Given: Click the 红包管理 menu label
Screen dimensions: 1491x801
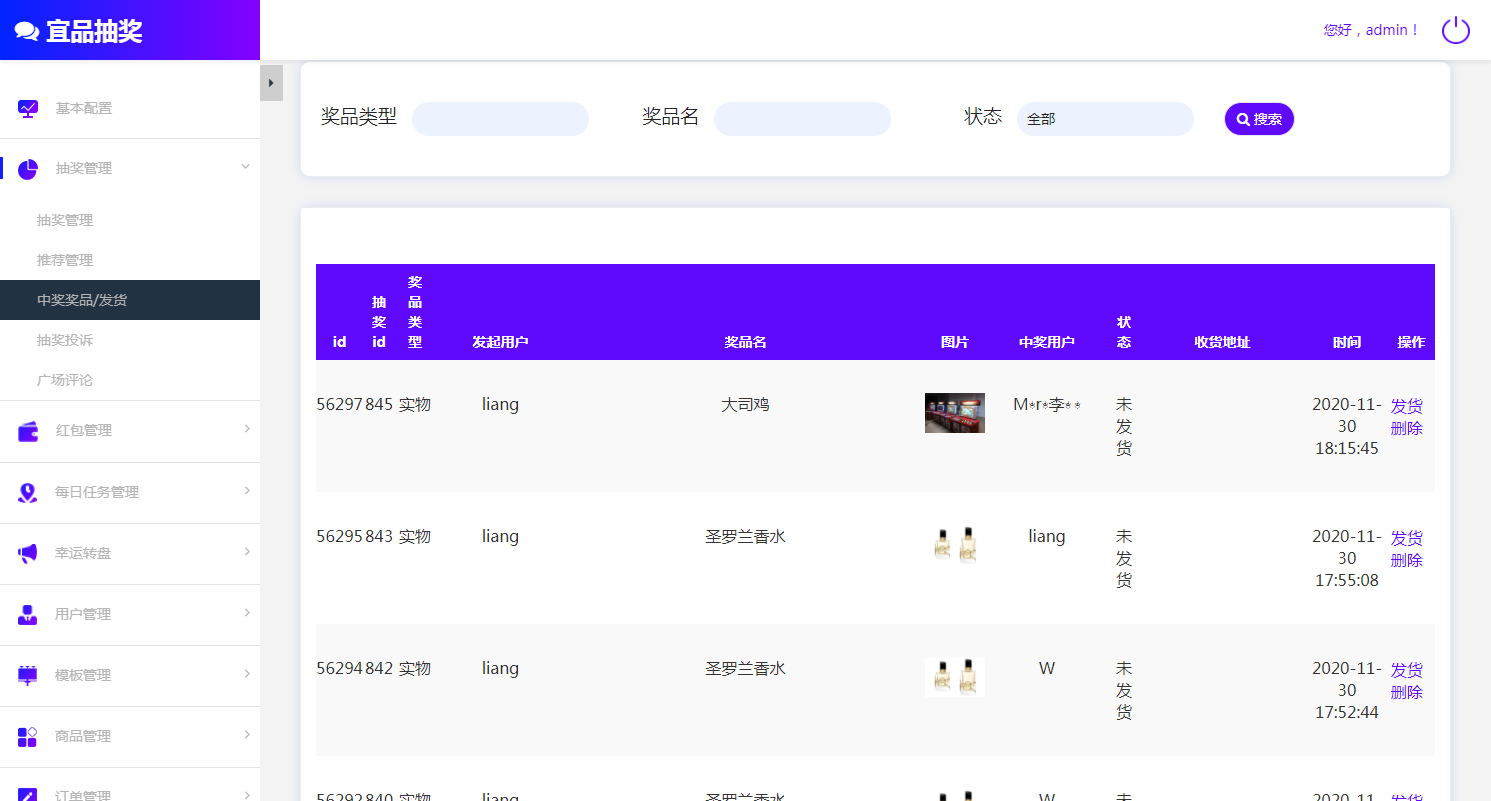Looking at the screenshot, I should (84, 431).
